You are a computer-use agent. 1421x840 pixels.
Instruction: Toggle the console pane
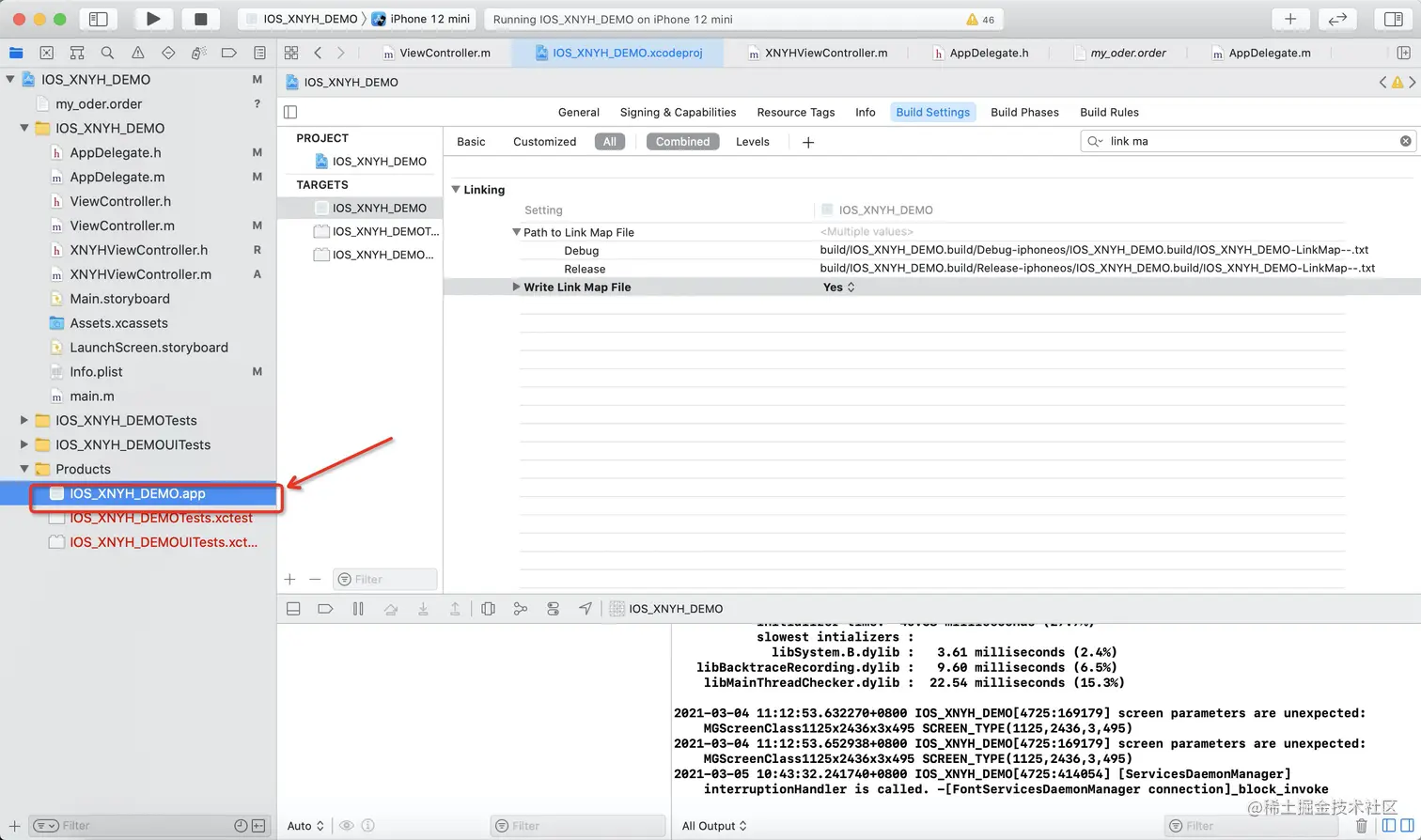click(1407, 826)
